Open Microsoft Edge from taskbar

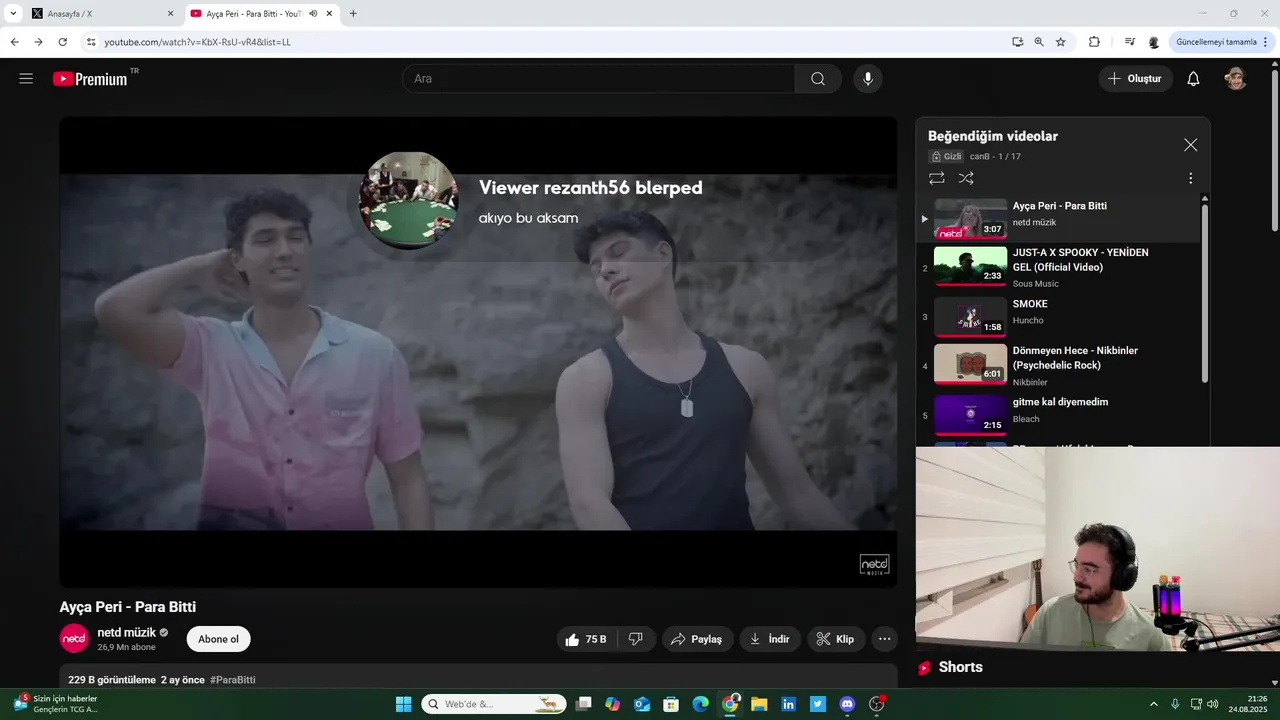click(701, 704)
